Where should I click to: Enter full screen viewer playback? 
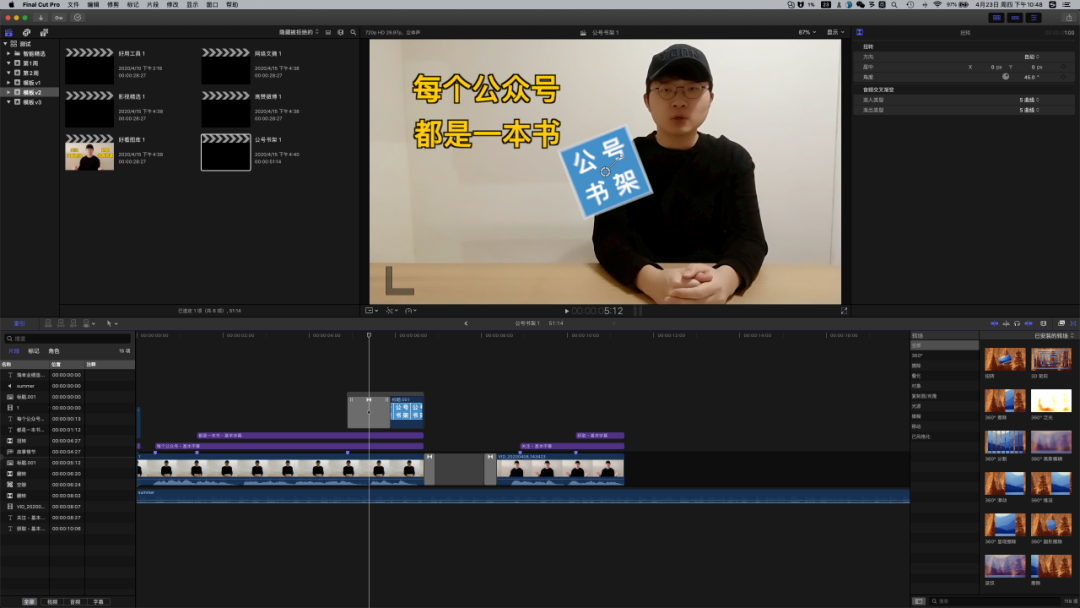[x=843, y=311]
